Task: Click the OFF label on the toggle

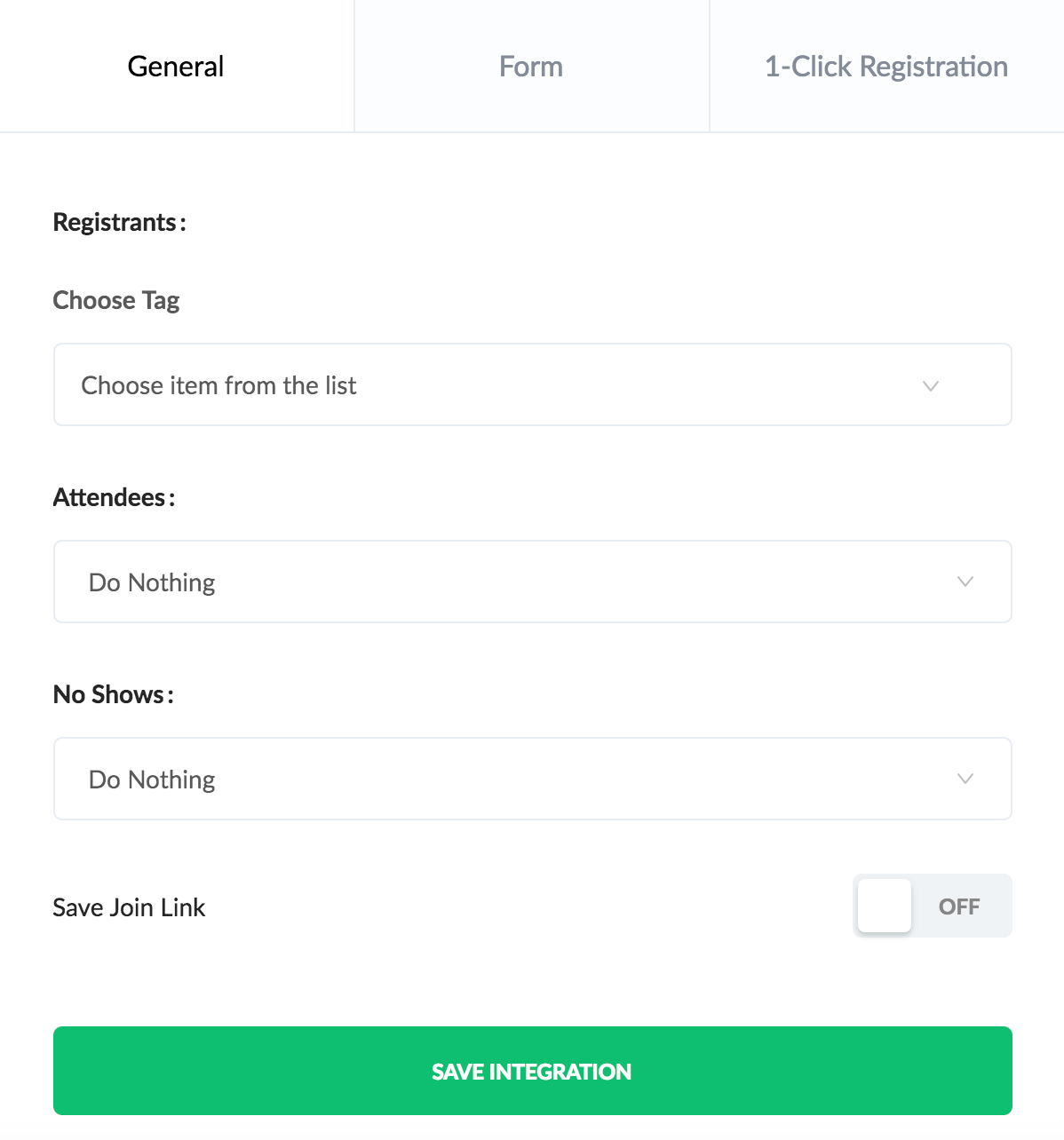Action: click(959, 906)
